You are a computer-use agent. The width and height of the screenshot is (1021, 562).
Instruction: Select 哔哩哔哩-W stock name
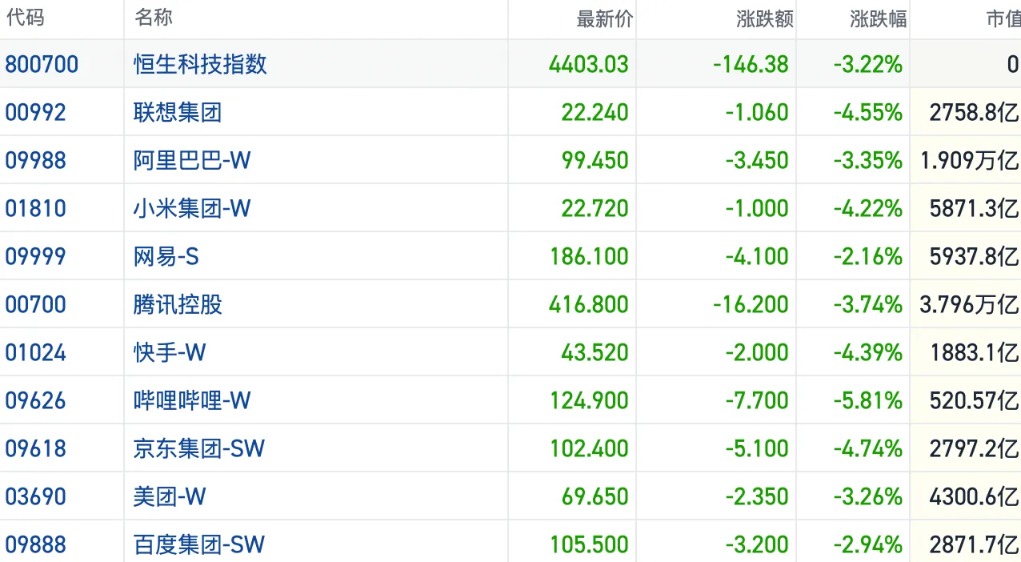pyautogui.click(x=192, y=400)
